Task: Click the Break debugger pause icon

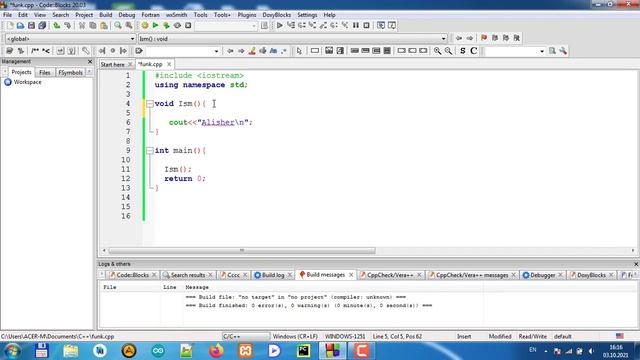Action: 356,25
